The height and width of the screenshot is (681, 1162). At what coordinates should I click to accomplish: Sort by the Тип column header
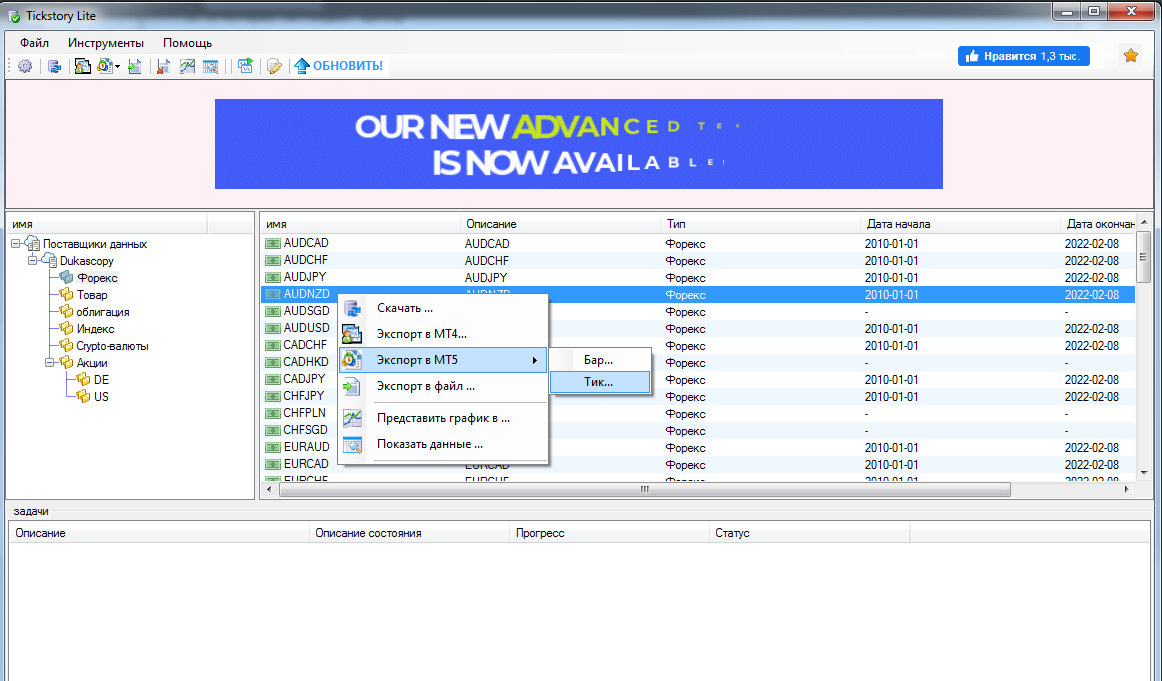click(760, 224)
